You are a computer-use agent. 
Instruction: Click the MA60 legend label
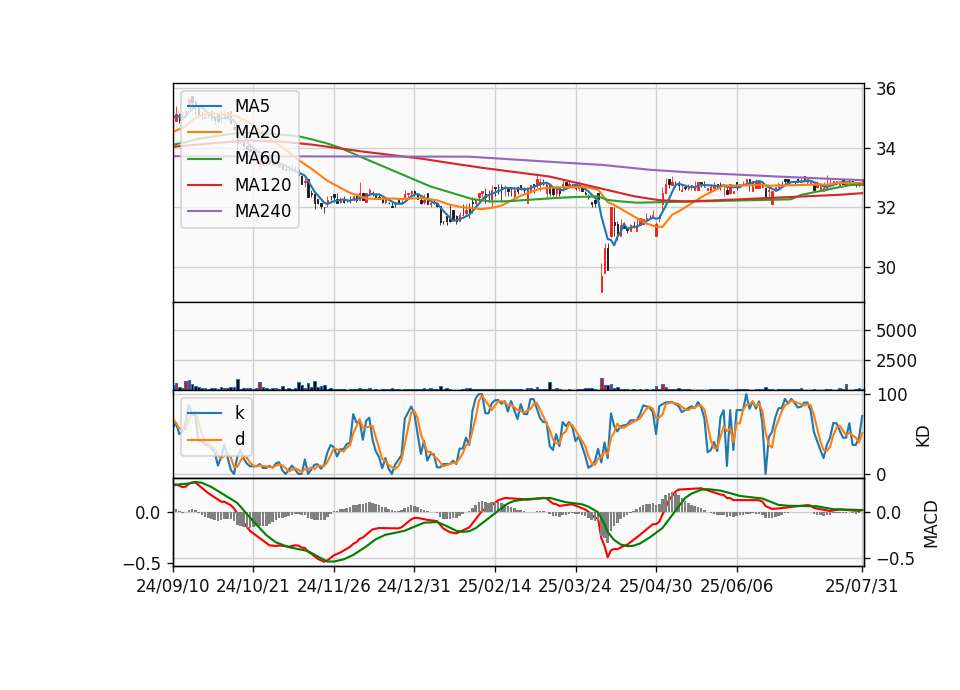[x=257, y=158]
